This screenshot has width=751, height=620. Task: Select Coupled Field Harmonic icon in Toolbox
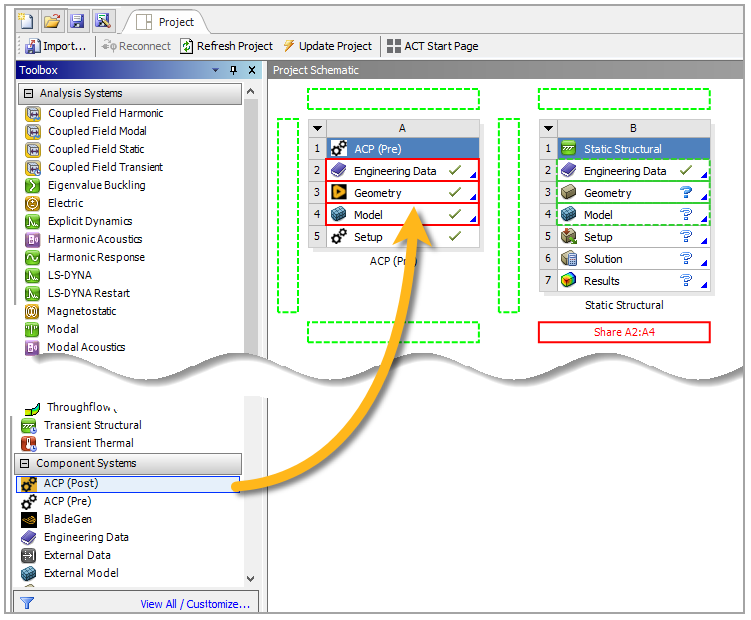tap(33, 114)
